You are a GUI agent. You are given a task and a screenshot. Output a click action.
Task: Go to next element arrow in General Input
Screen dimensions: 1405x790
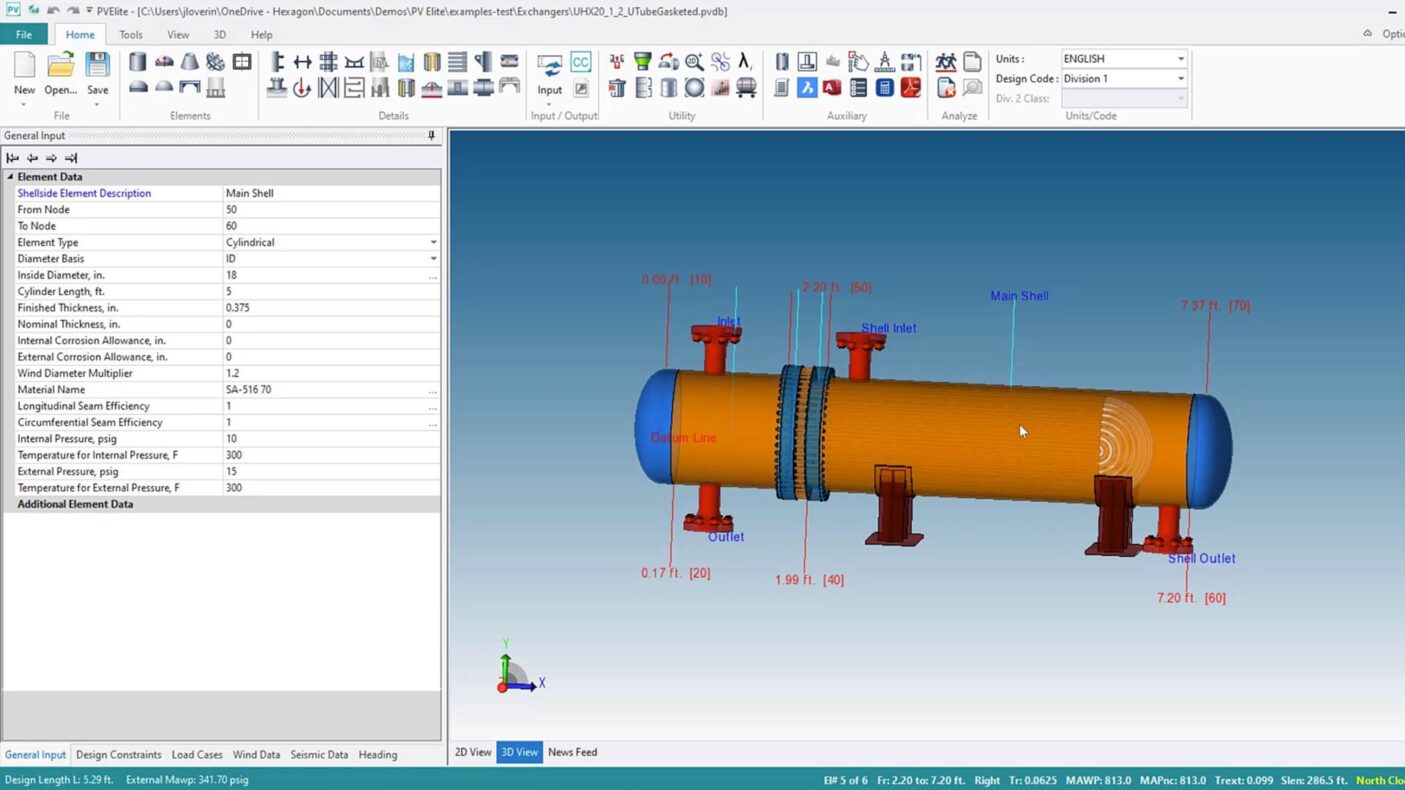click(51, 158)
